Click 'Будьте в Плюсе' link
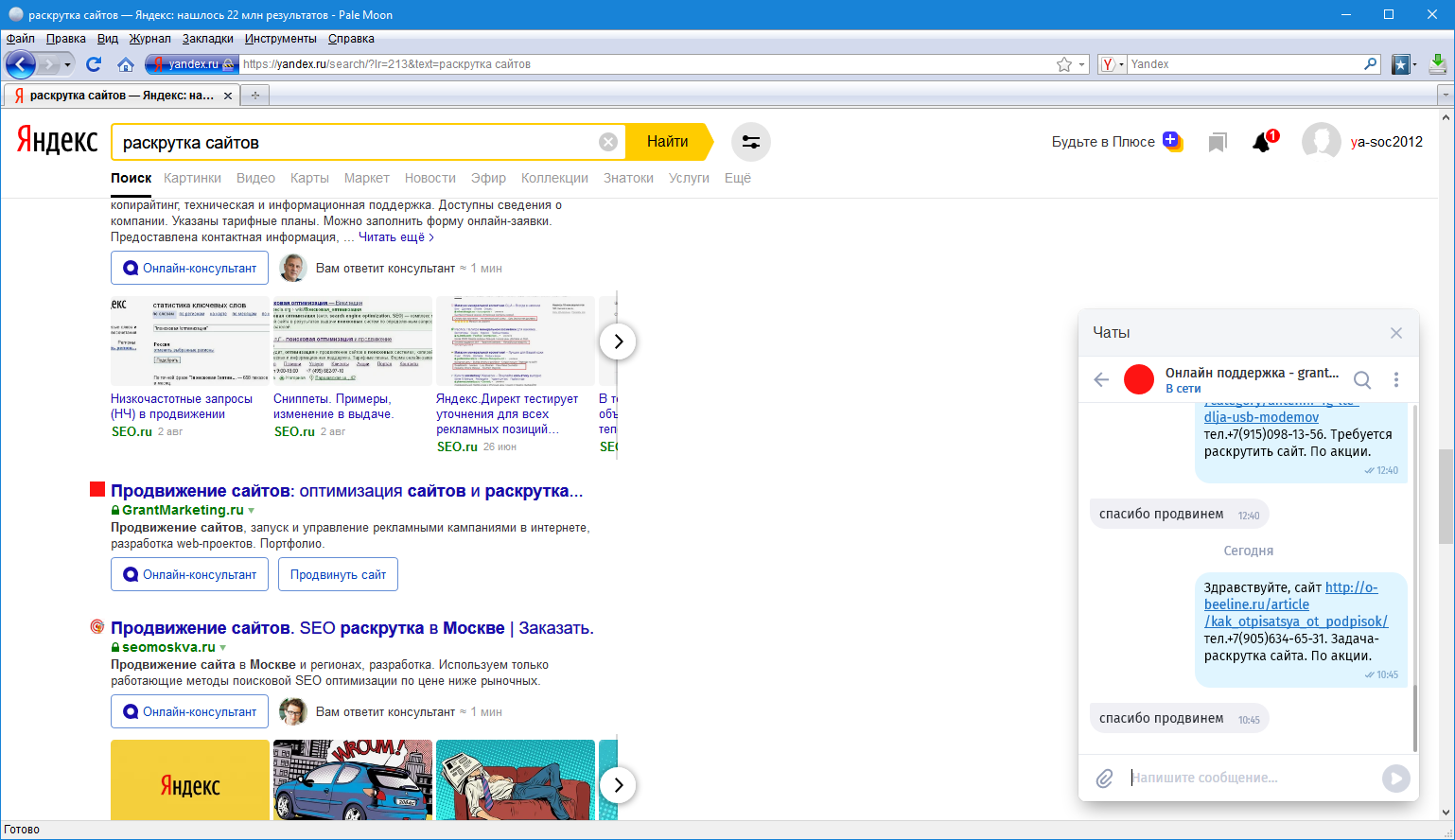This screenshot has width=1455, height=840. pos(1103,142)
